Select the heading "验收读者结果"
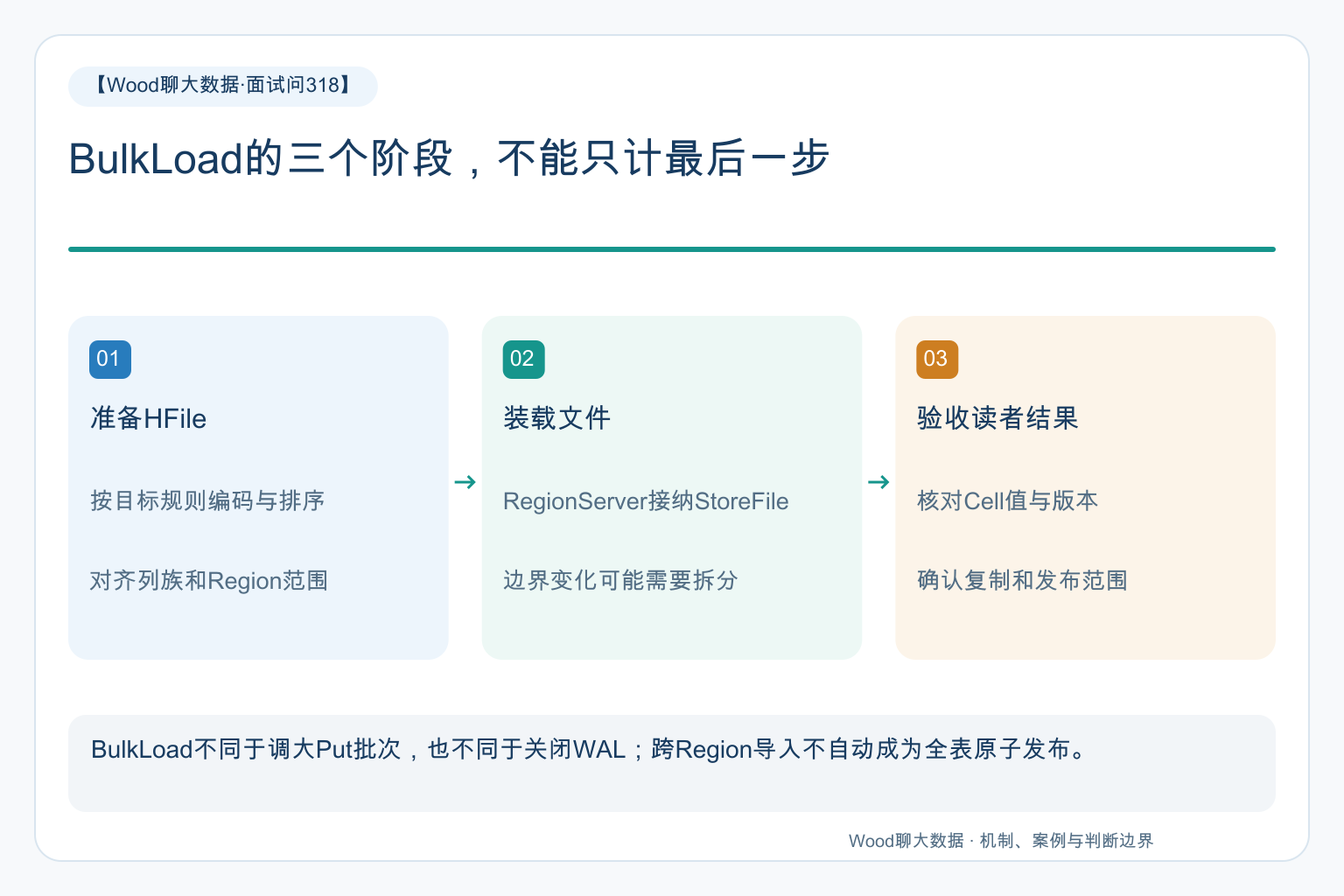 (x=997, y=418)
